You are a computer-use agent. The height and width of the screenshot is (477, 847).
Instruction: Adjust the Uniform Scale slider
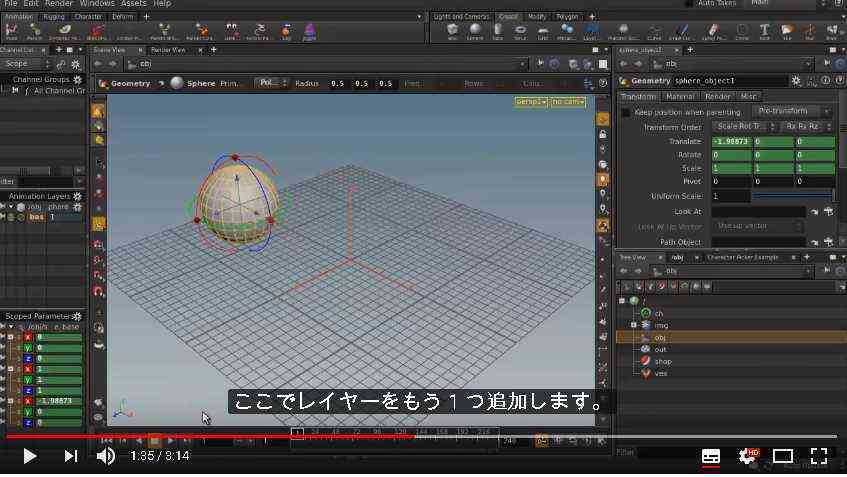pyautogui.click(x=793, y=196)
